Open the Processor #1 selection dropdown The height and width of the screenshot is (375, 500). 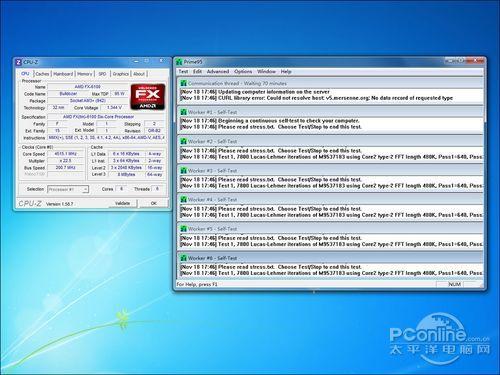coord(68,189)
